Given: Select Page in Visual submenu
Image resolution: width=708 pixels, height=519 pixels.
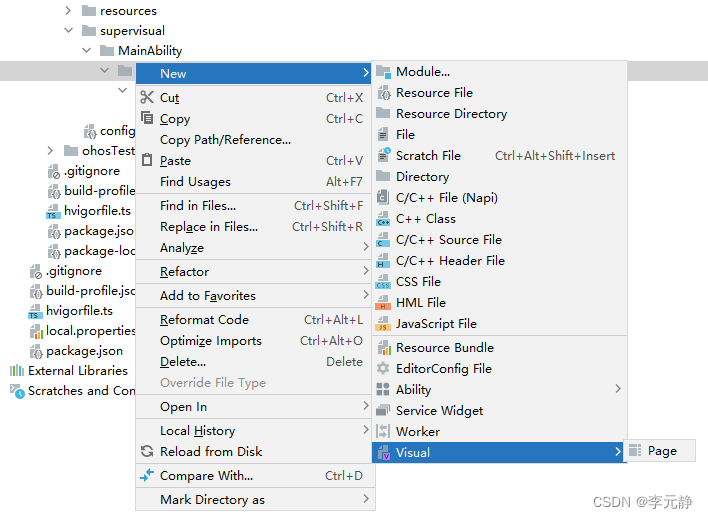Looking at the screenshot, I should pyautogui.click(x=660, y=451).
